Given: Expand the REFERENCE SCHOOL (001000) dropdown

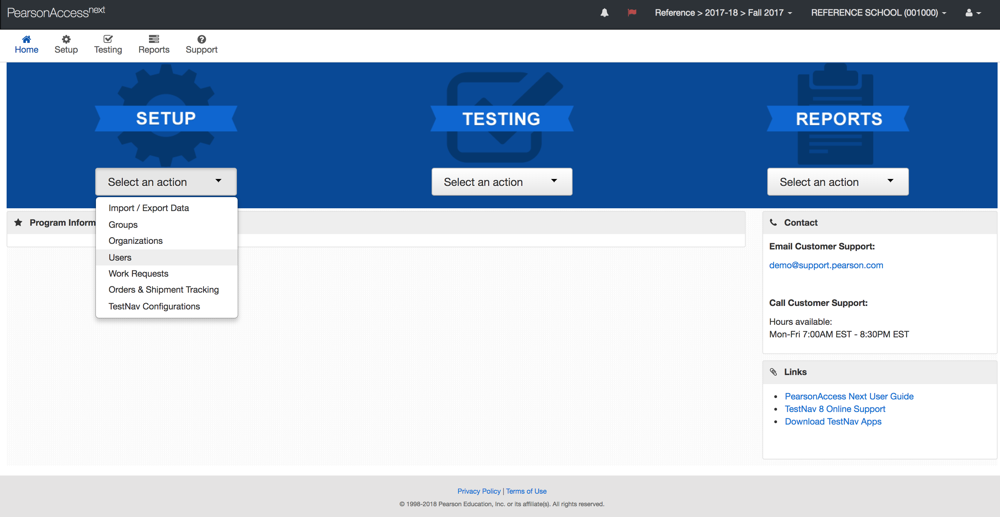Looking at the screenshot, I should tap(878, 13).
